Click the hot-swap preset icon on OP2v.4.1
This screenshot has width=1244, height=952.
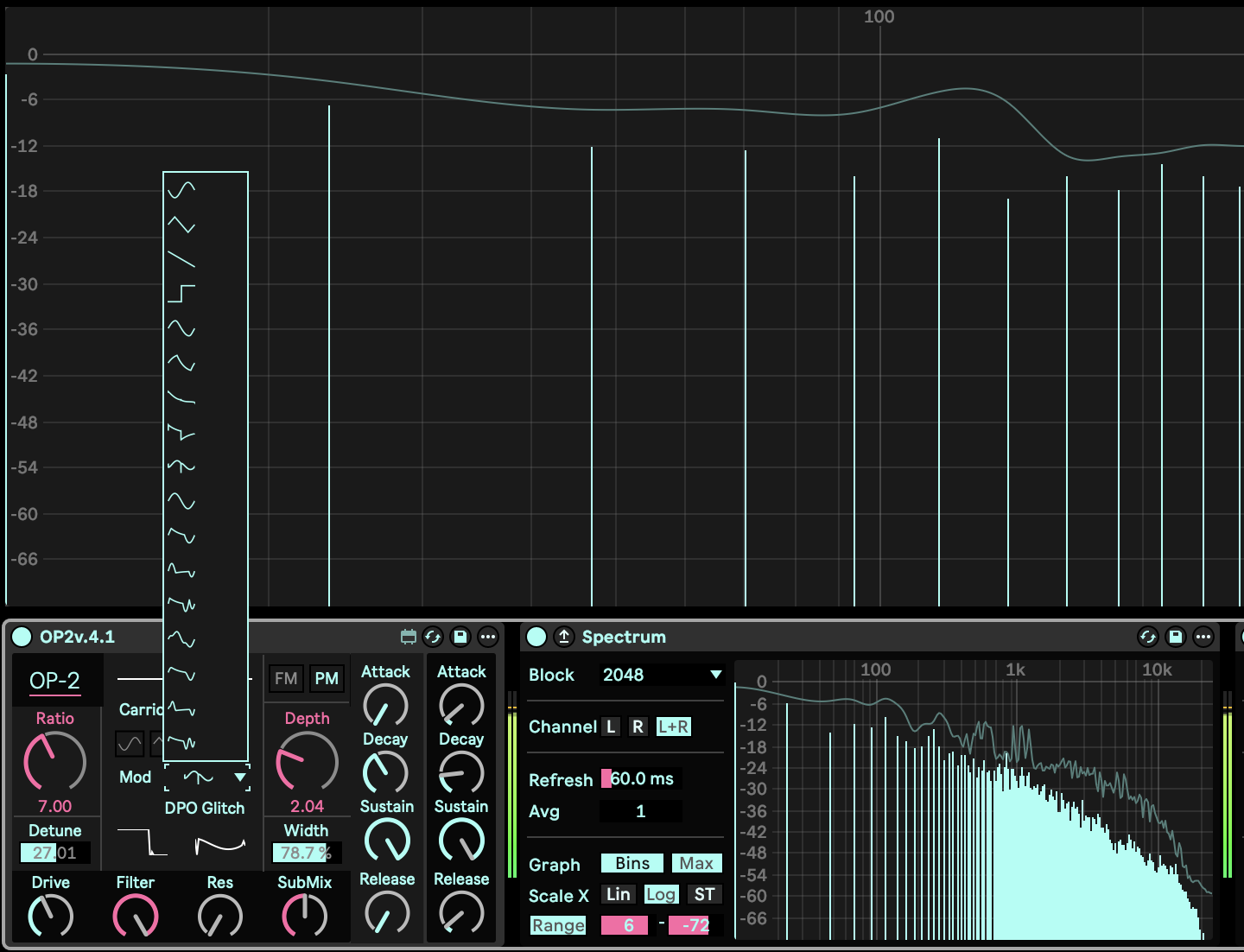click(x=433, y=637)
